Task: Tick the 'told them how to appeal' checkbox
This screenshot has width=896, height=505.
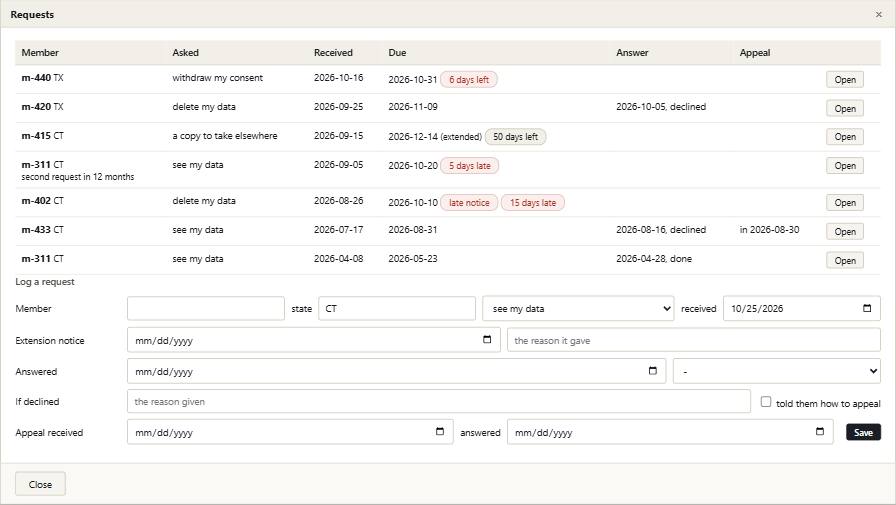Action: pos(766,402)
